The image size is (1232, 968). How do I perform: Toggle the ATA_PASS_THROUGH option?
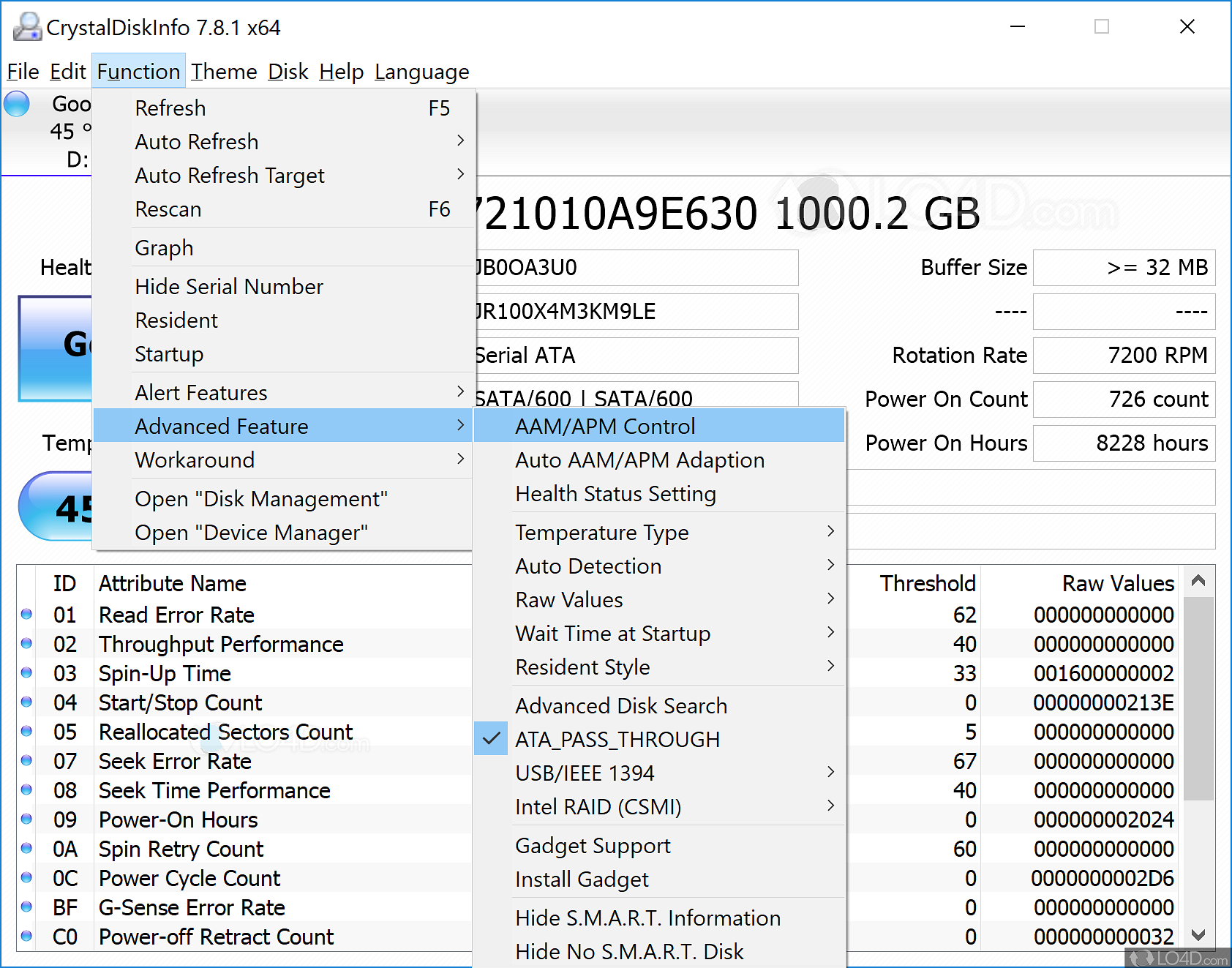[x=618, y=739]
